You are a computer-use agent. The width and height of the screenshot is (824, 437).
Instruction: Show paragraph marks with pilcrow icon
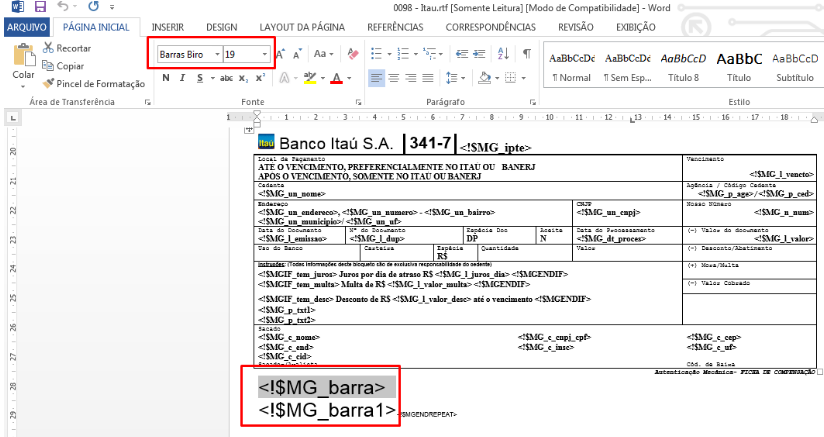527,54
